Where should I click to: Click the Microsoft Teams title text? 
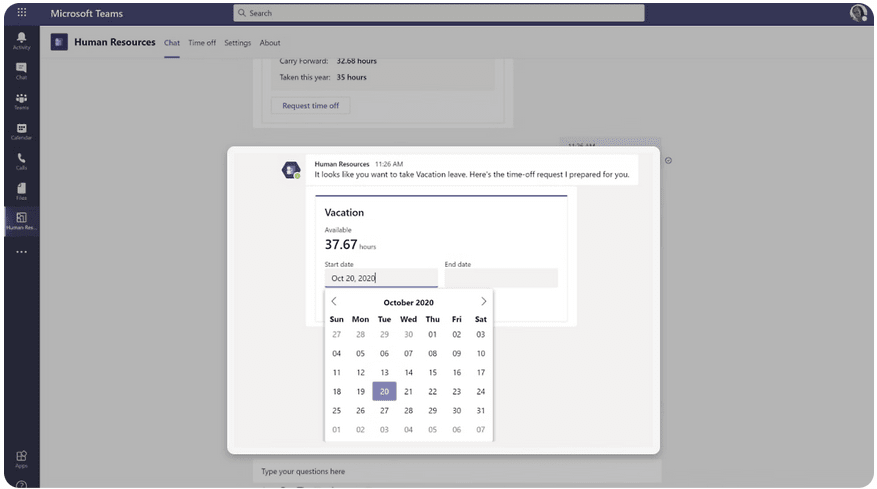coord(87,13)
